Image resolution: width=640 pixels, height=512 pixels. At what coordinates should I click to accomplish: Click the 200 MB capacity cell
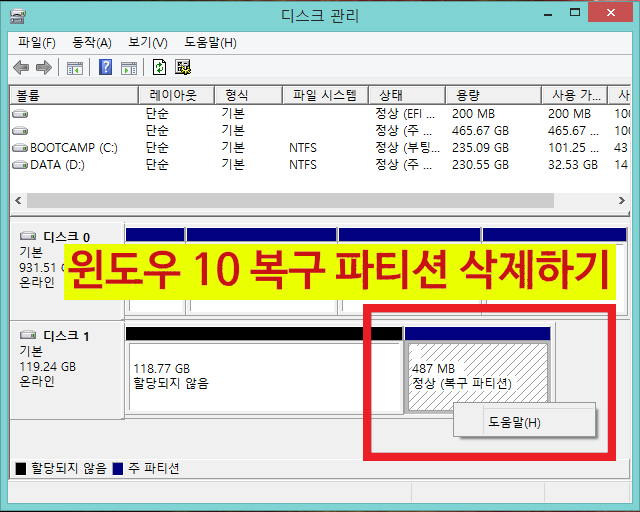coord(473,114)
